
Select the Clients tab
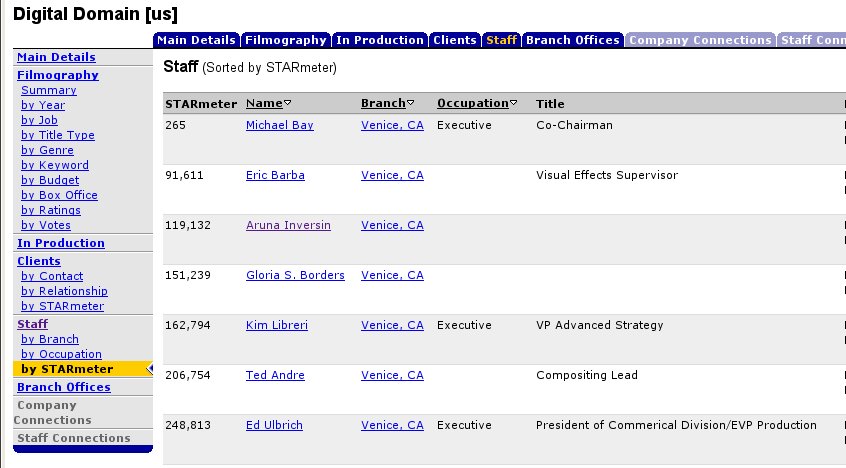pyautogui.click(x=454, y=40)
